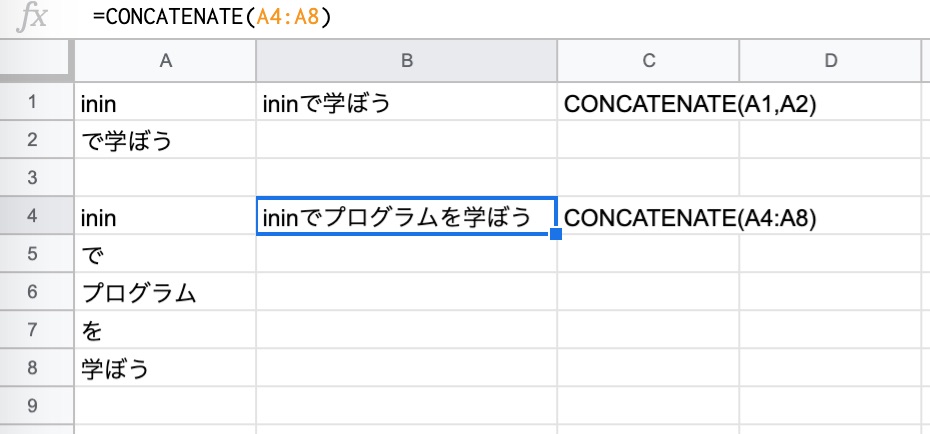Click cell A6 containing プログラム
930x434 pixels.
pos(165,292)
